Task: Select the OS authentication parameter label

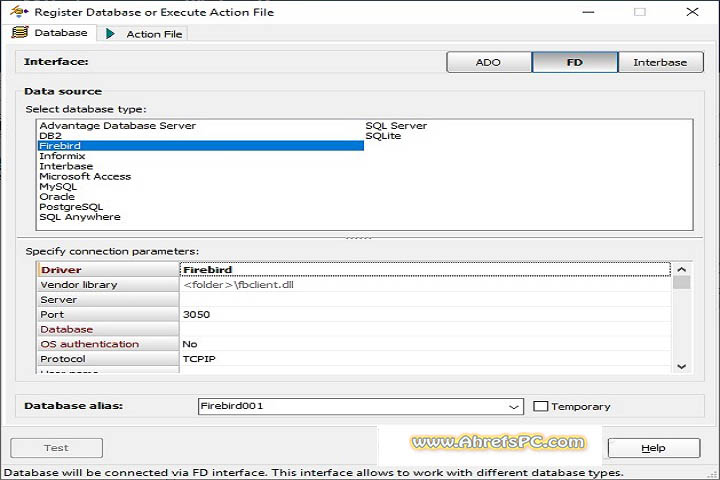Action: (x=108, y=344)
